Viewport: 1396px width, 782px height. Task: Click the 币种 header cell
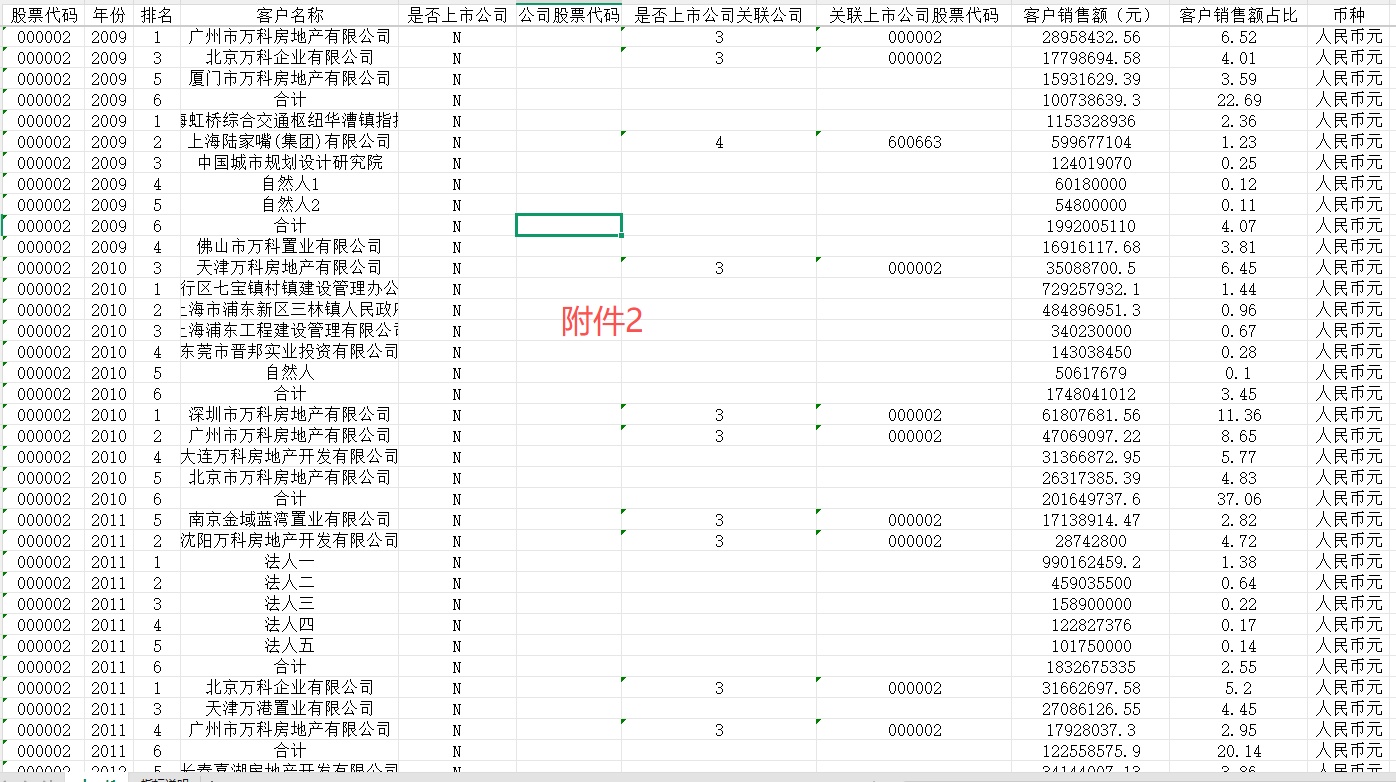click(1349, 16)
